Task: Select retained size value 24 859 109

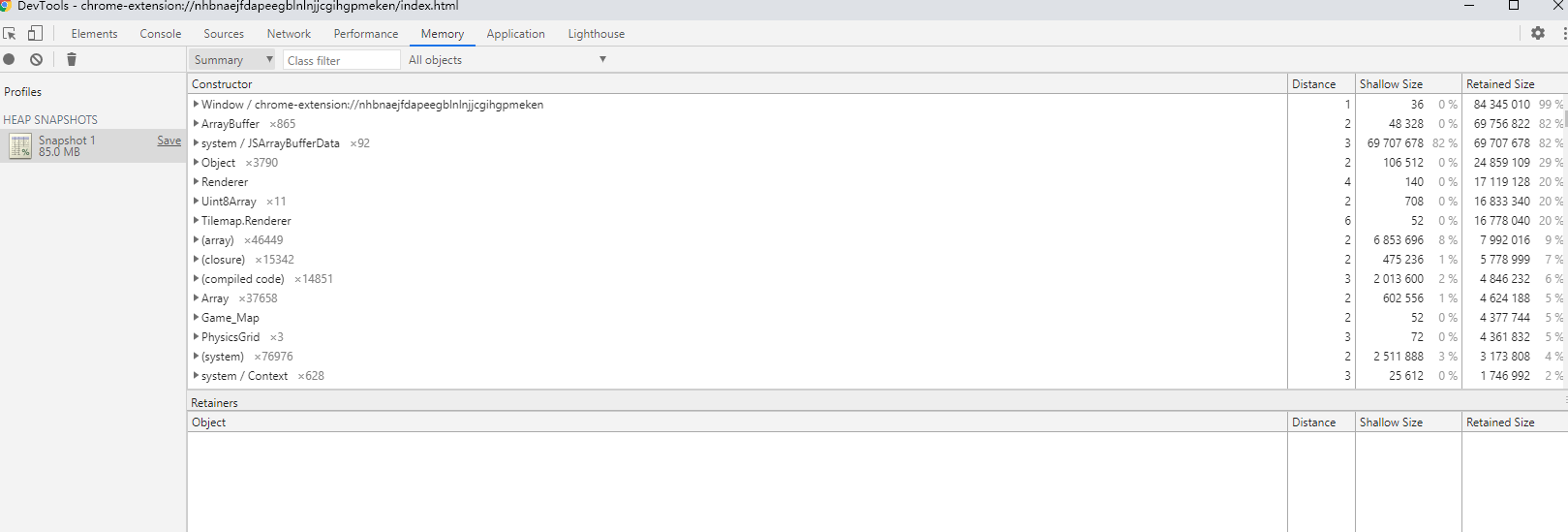Action: (1502, 163)
